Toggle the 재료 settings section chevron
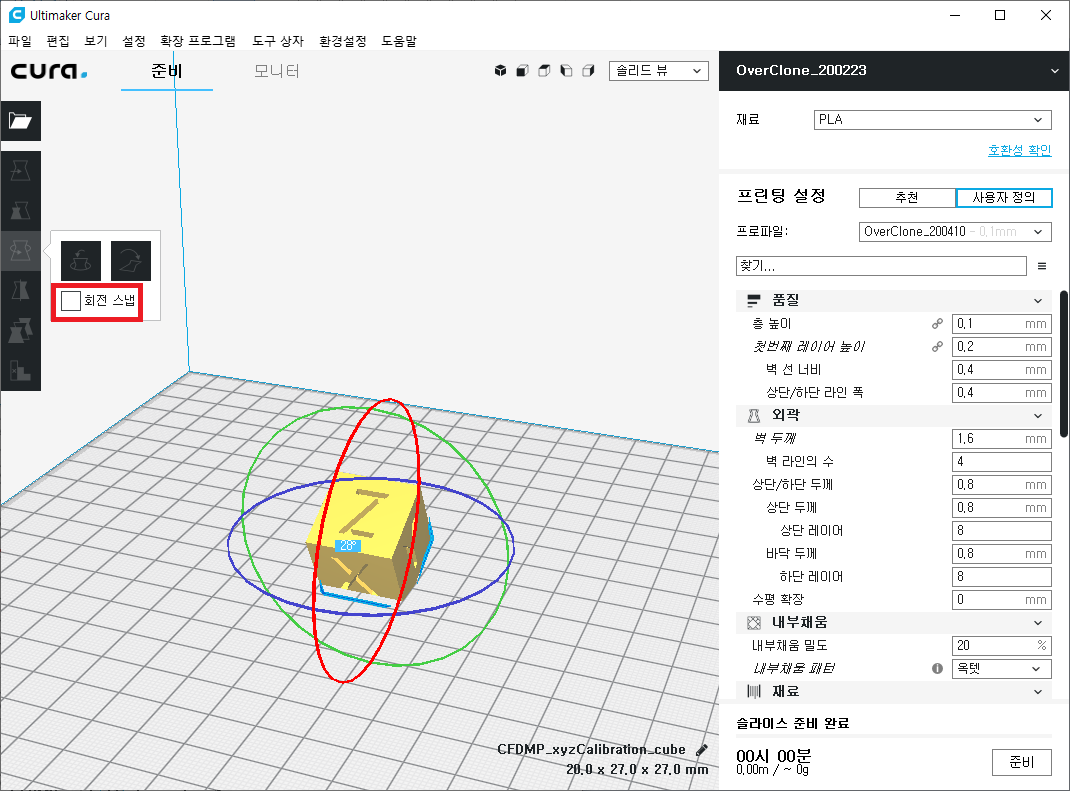The image size is (1070, 791). click(1038, 692)
